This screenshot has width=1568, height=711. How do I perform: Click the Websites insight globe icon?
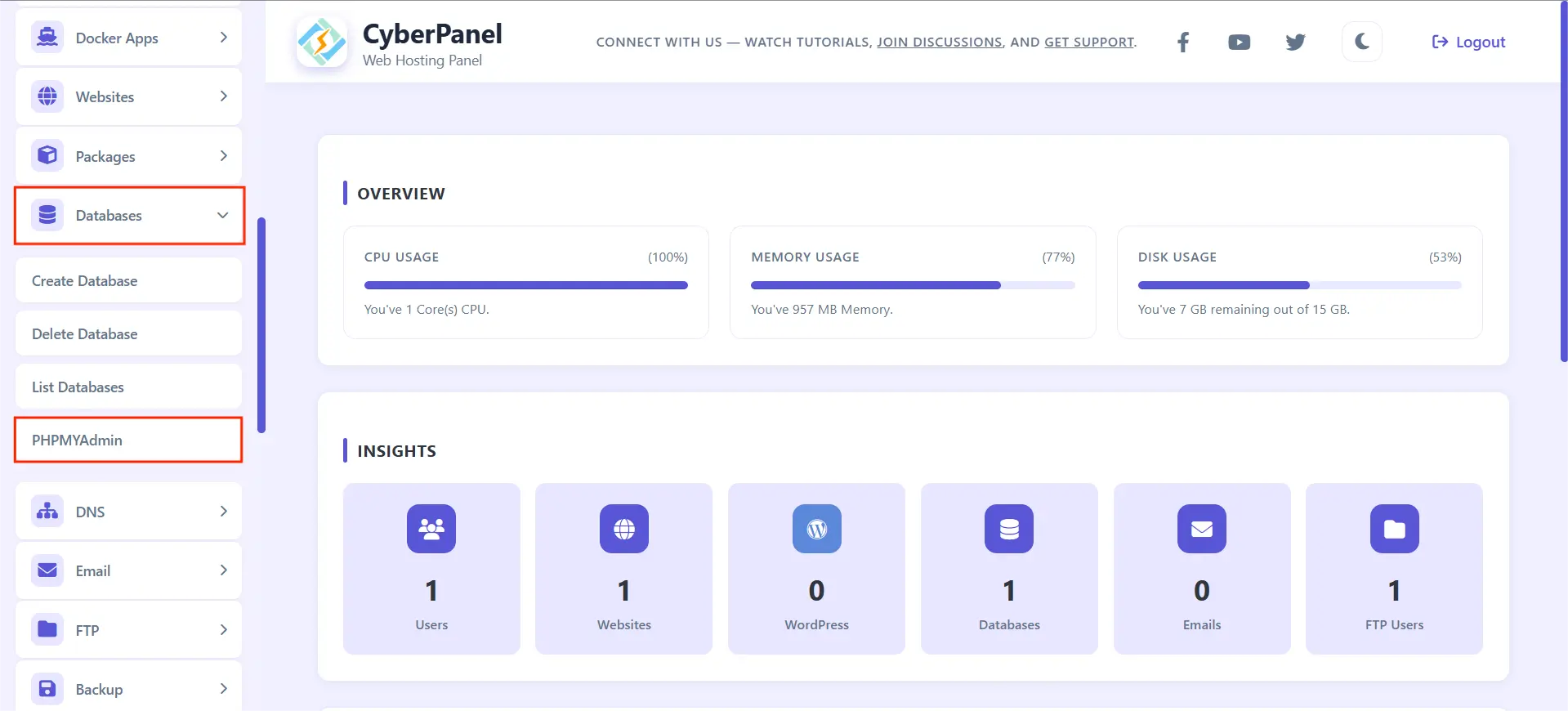coord(624,529)
